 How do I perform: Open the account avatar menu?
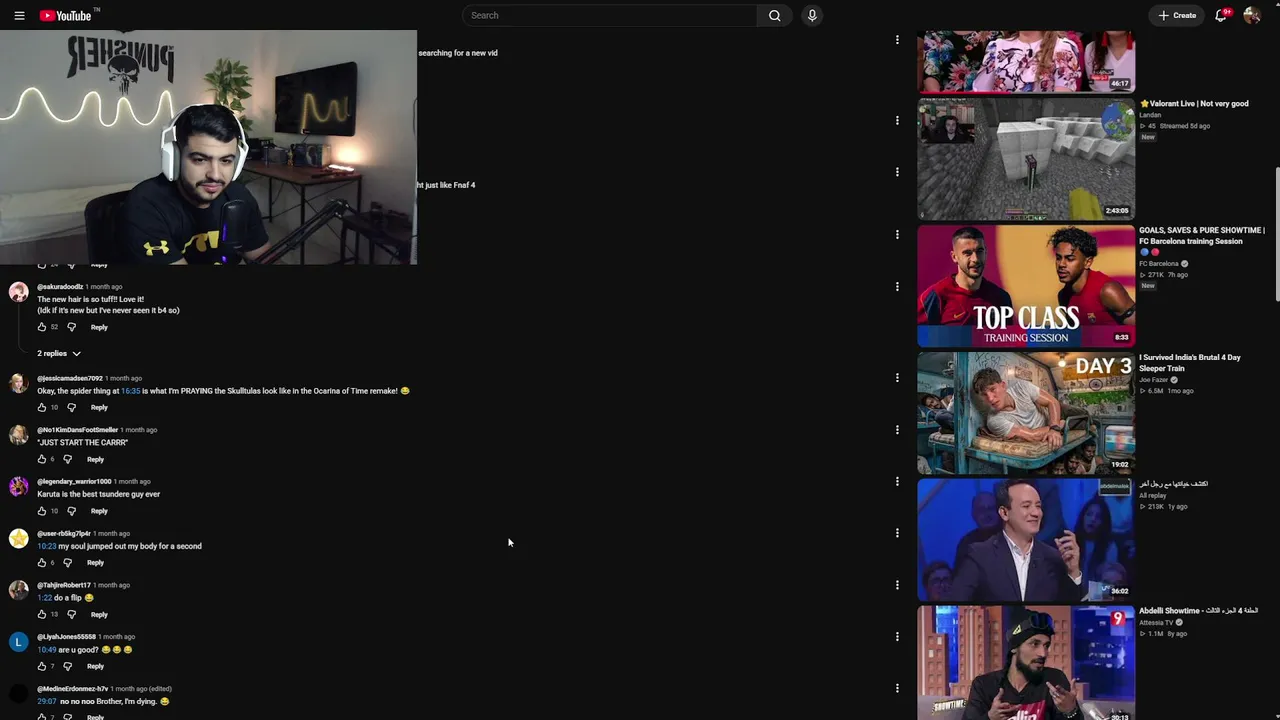click(1252, 15)
